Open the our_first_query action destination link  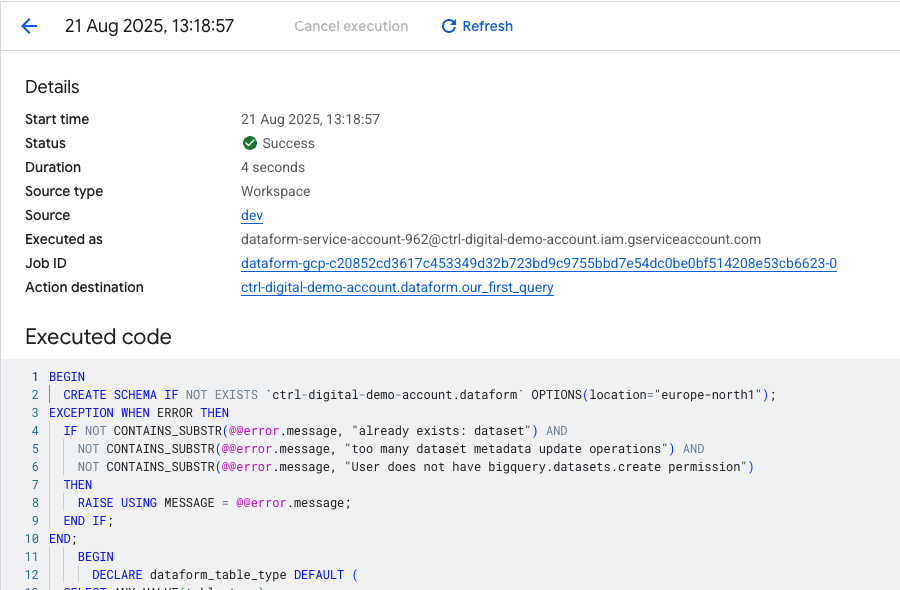click(397, 288)
